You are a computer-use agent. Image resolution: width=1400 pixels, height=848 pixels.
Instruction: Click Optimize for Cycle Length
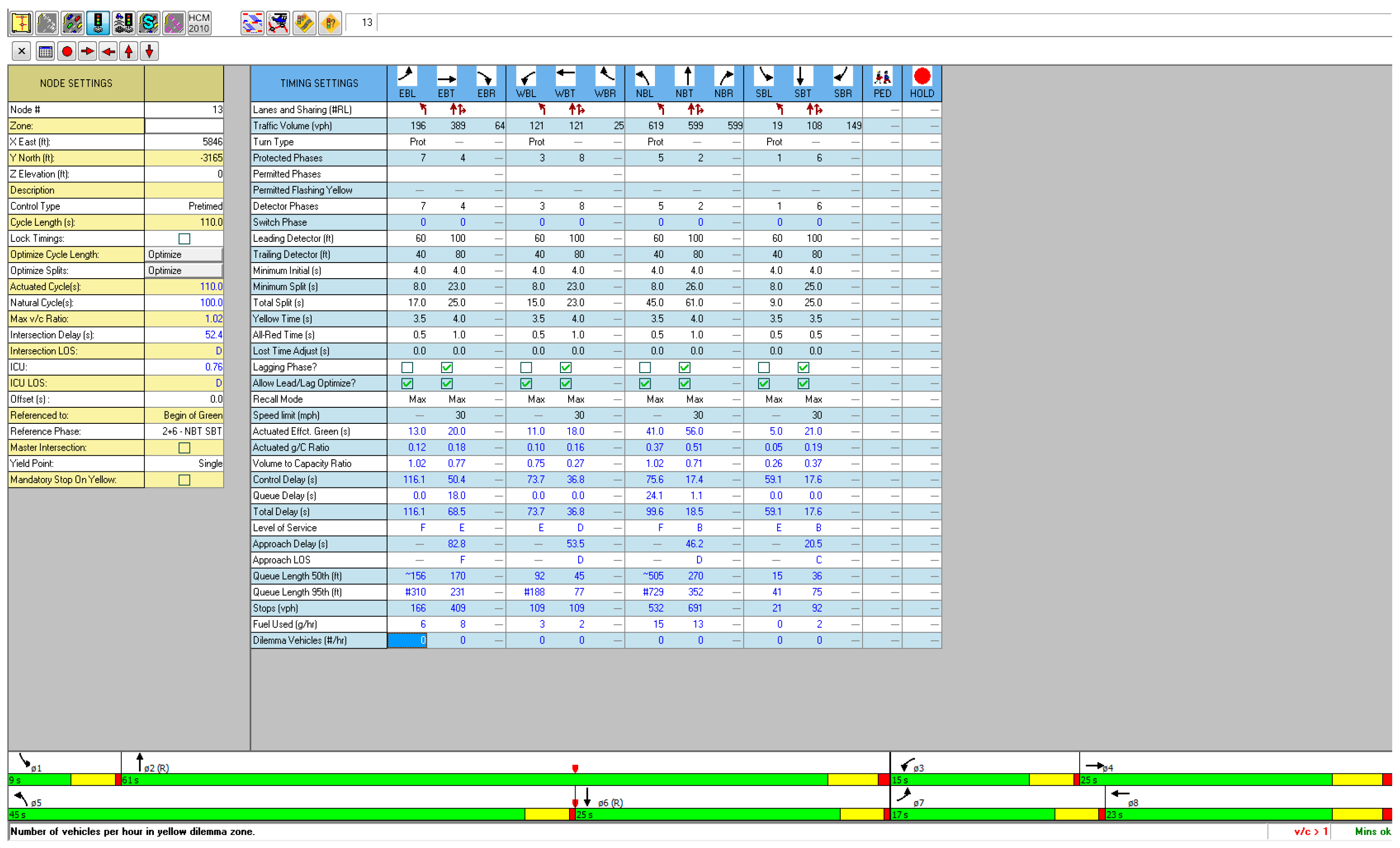(183, 254)
